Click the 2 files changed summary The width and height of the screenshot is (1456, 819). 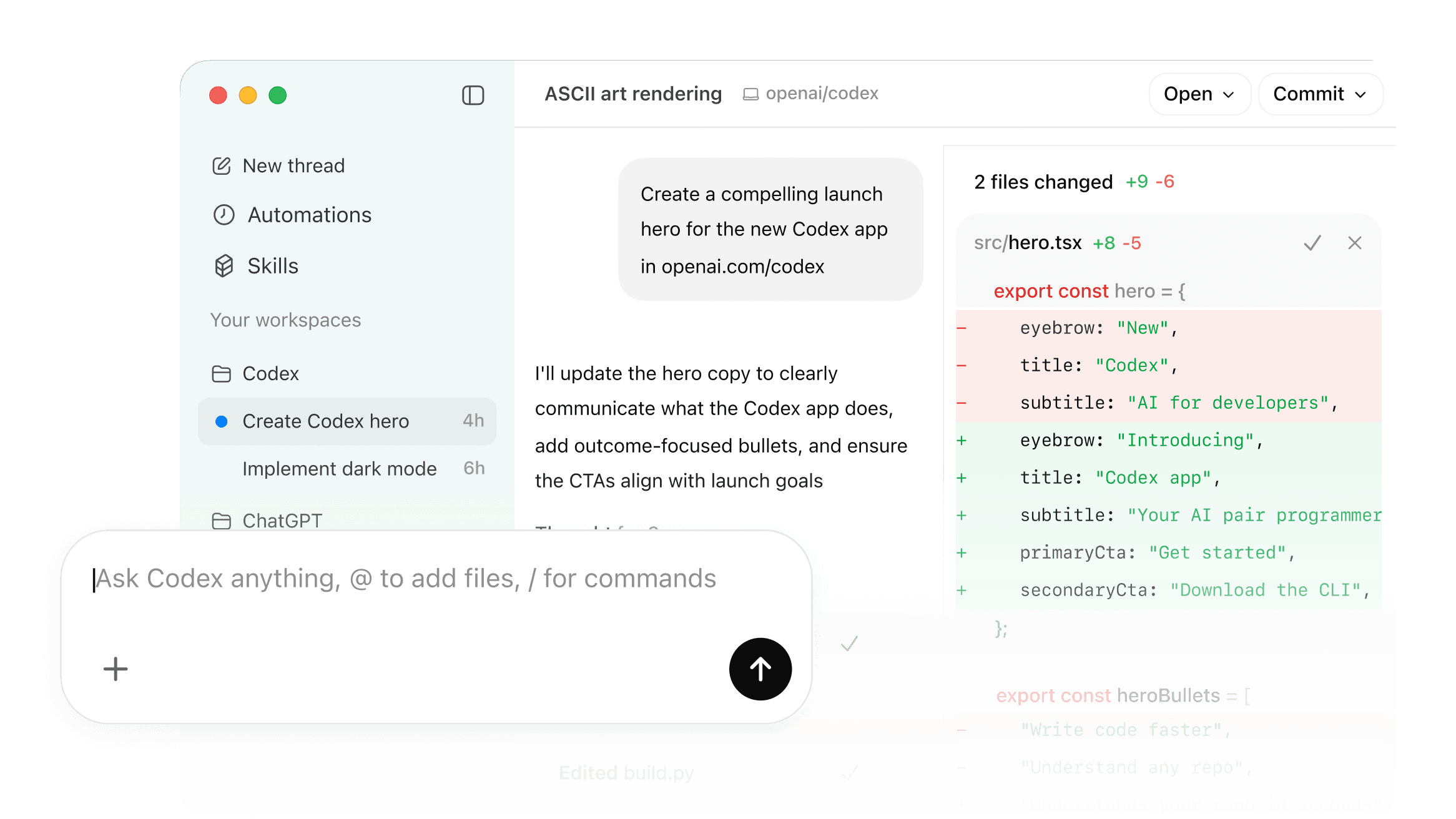(x=1044, y=182)
